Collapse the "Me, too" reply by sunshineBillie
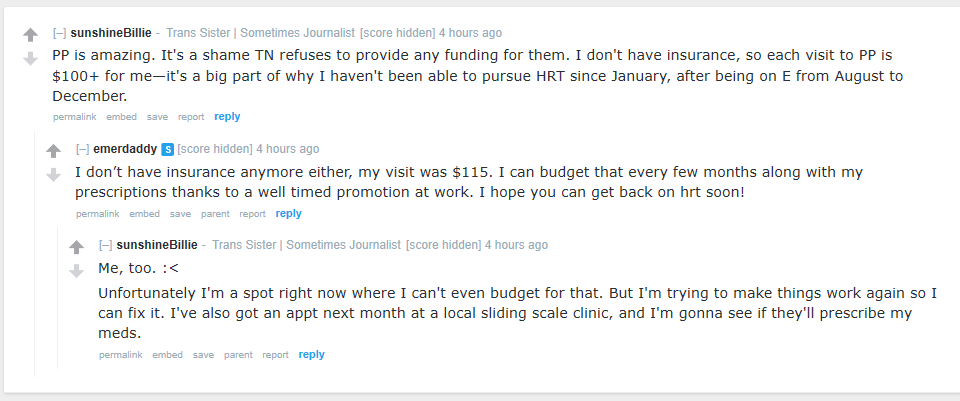Image resolution: width=960 pixels, height=401 pixels. click(x=105, y=245)
